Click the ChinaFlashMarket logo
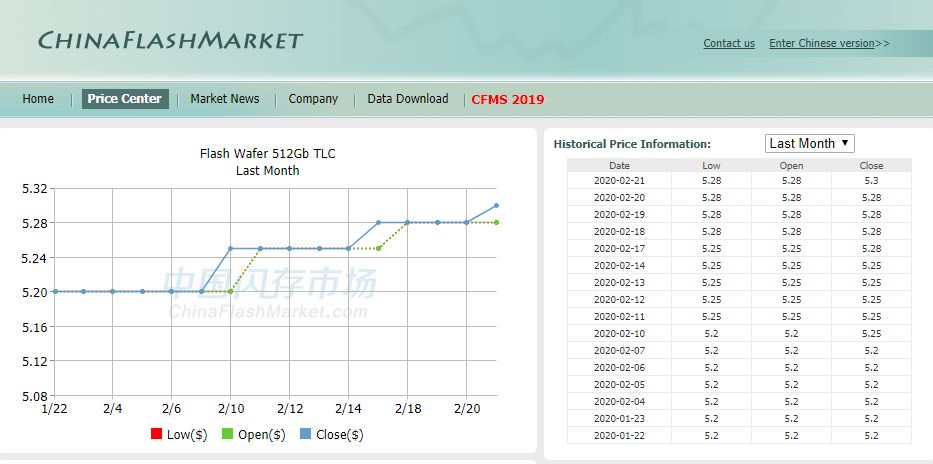 [x=170, y=41]
